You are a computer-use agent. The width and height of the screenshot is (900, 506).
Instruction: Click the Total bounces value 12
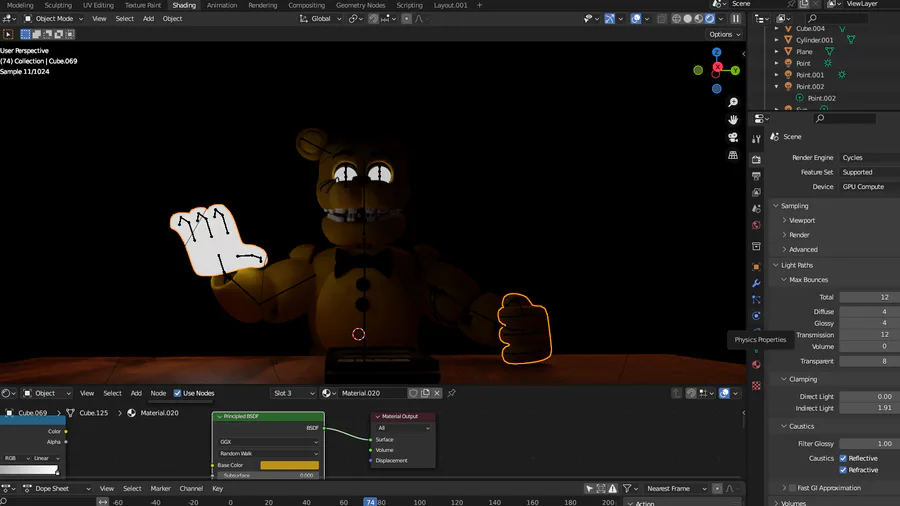click(x=870, y=297)
